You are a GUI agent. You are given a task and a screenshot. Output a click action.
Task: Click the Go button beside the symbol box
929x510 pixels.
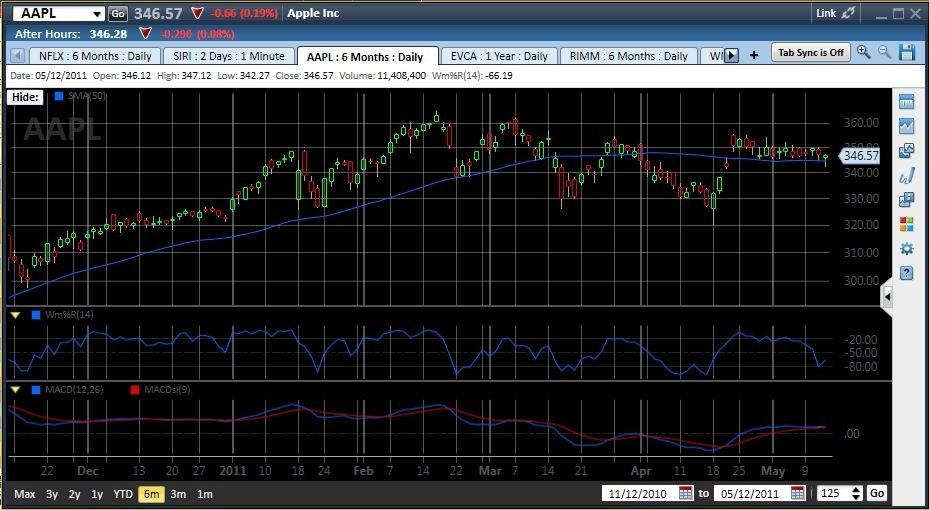118,14
